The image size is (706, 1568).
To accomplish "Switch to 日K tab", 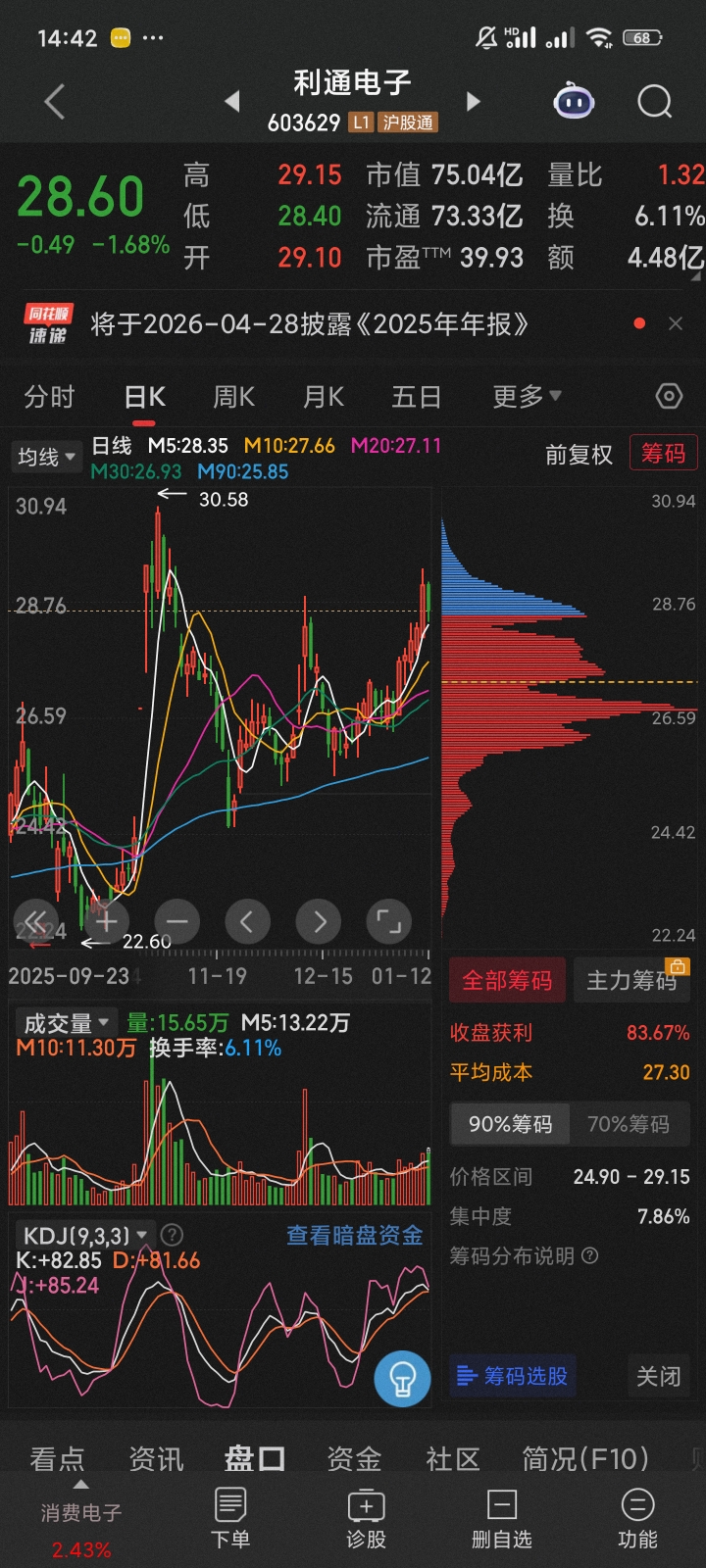I will pyautogui.click(x=144, y=397).
